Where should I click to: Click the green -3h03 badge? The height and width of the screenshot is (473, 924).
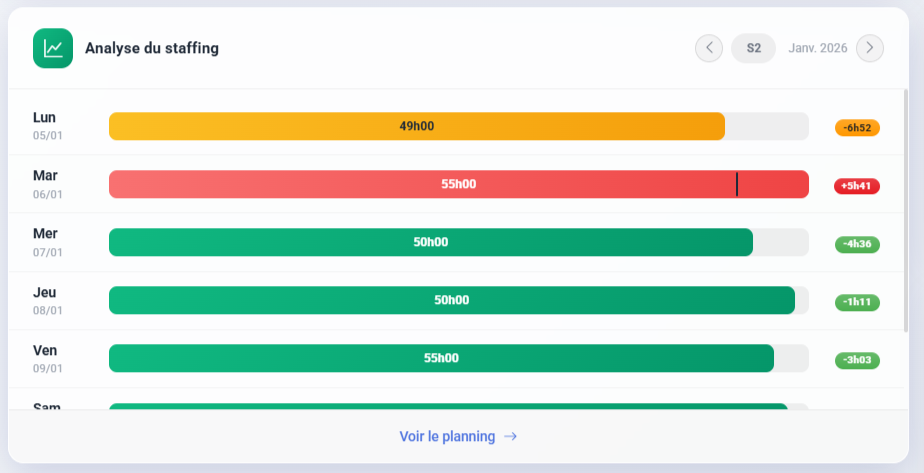coord(857,359)
